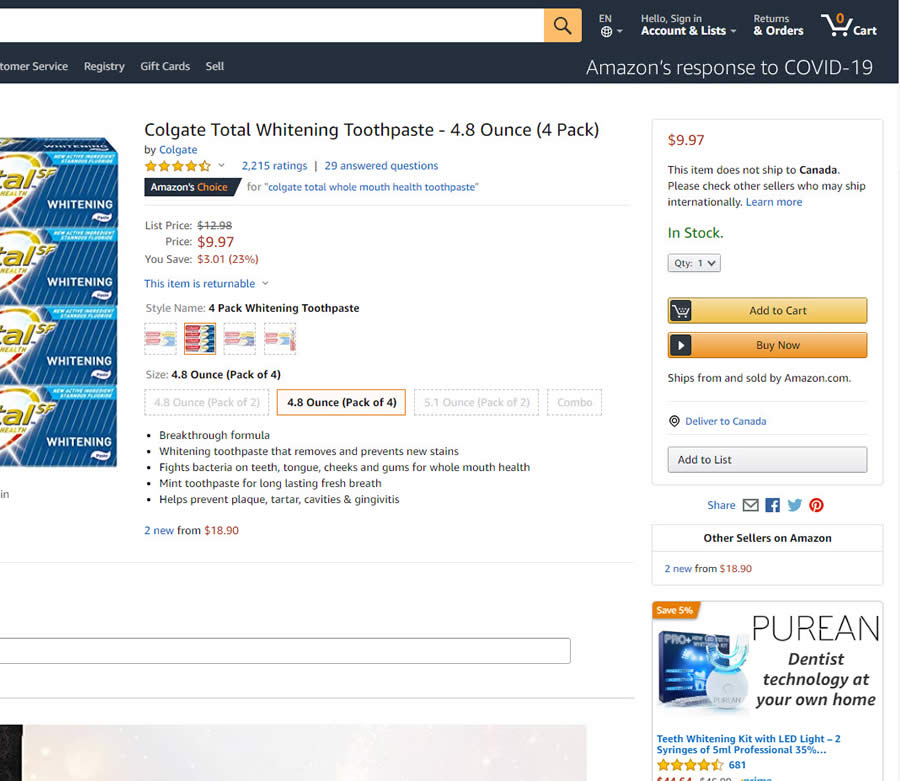Choose the Combo size option
The width and height of the screenshot is (900, 781).
575,403
